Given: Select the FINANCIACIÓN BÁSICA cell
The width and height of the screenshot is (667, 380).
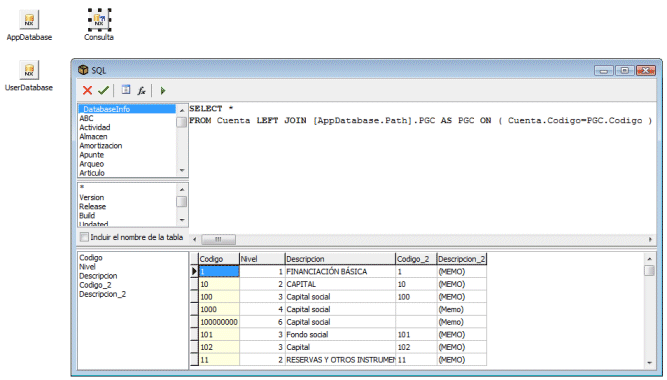Looking at the screenshot, I should point(340,271).
